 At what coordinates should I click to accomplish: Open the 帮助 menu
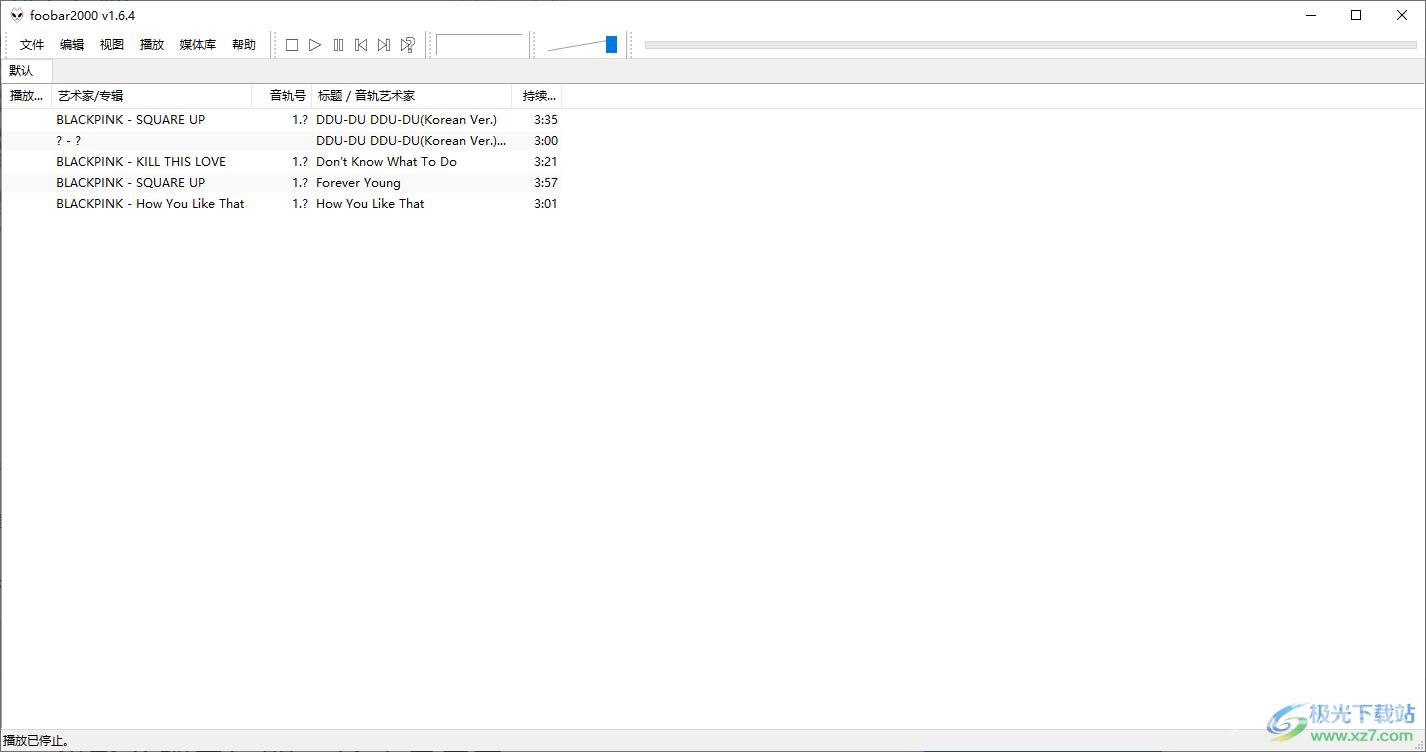[244, 45]
